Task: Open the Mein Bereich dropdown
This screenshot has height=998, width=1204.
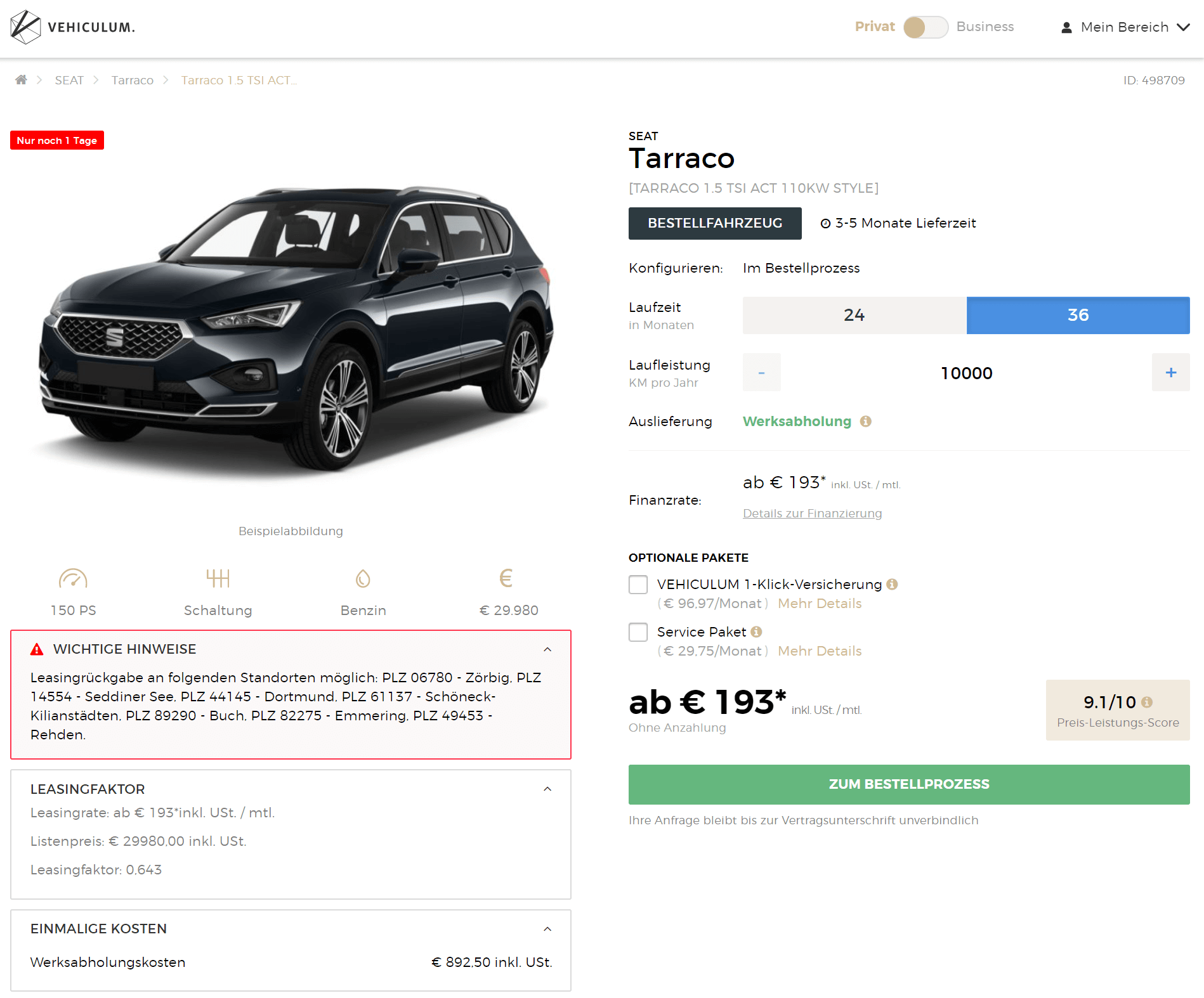Action: (1125, 27)
